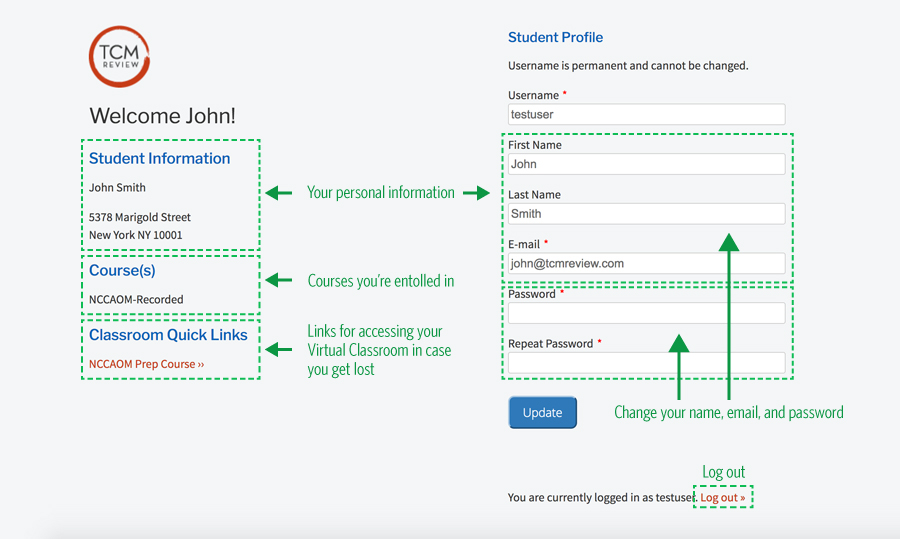Viewport: 900px width, 539px height.
Task: Click the Welcome John! title
Action: [162, 116]
